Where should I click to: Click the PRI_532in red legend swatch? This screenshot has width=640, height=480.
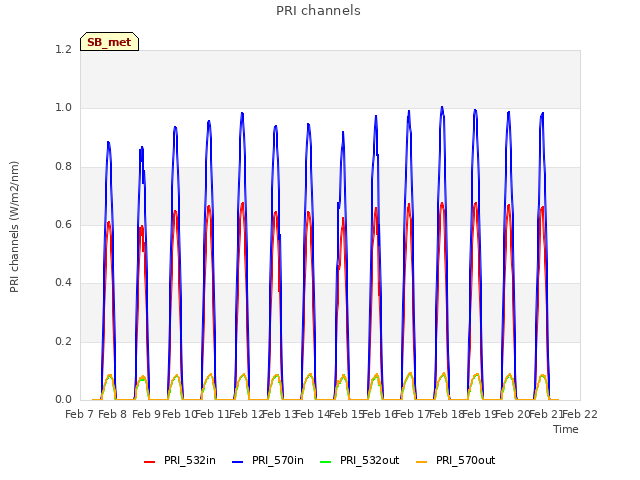click(150, 462)
